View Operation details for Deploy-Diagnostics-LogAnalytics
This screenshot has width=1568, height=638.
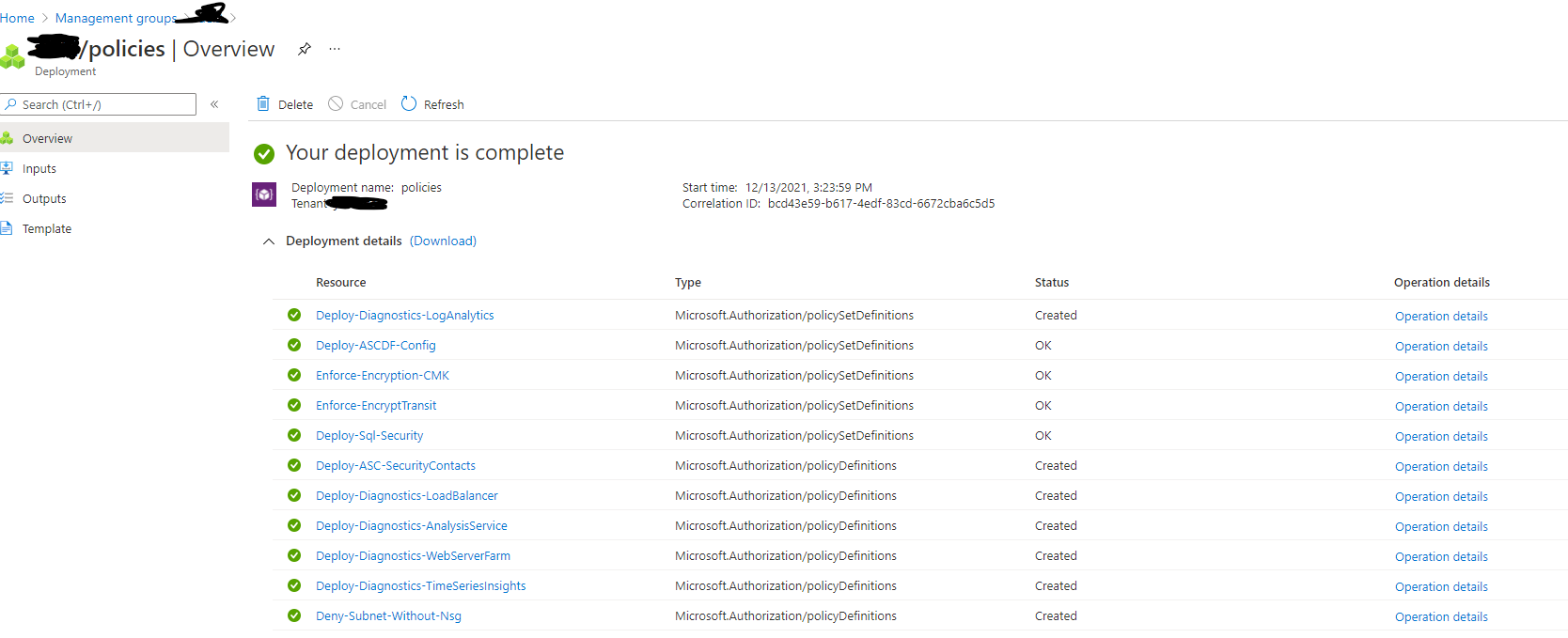coord(1441,316)
